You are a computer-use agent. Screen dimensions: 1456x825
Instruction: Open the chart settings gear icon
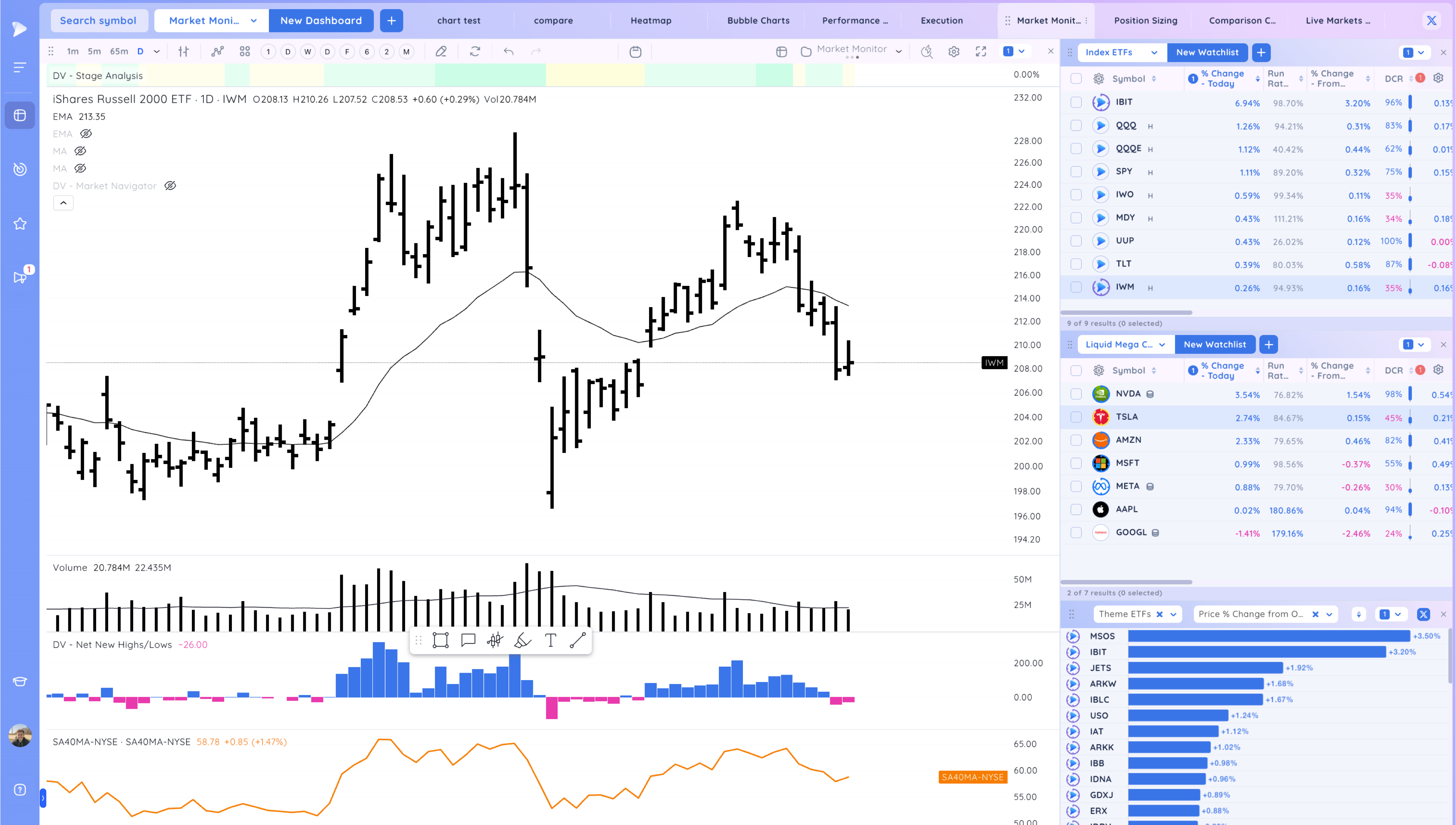click(x=954, y=52)
